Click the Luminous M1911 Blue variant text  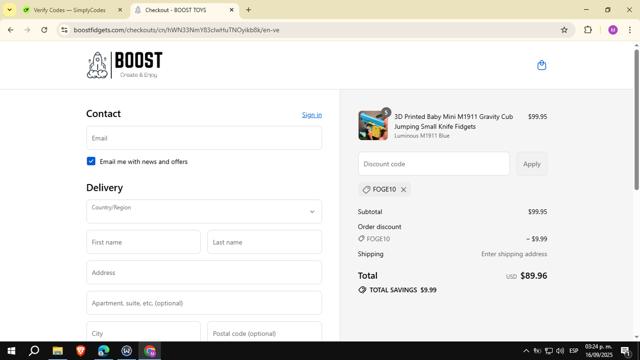coord(422,136)
